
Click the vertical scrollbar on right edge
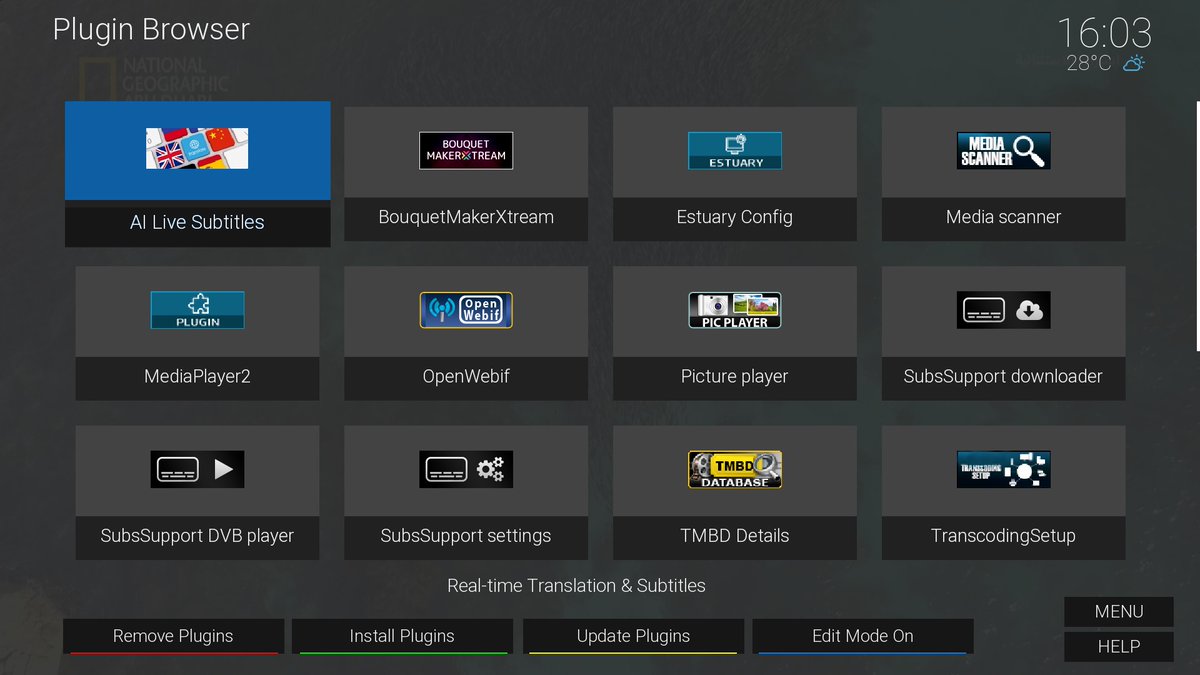click(1197, 226)
